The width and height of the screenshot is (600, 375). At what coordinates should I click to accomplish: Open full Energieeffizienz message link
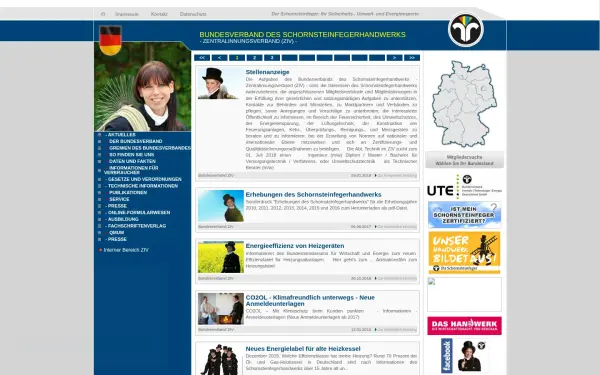point(397,279)
